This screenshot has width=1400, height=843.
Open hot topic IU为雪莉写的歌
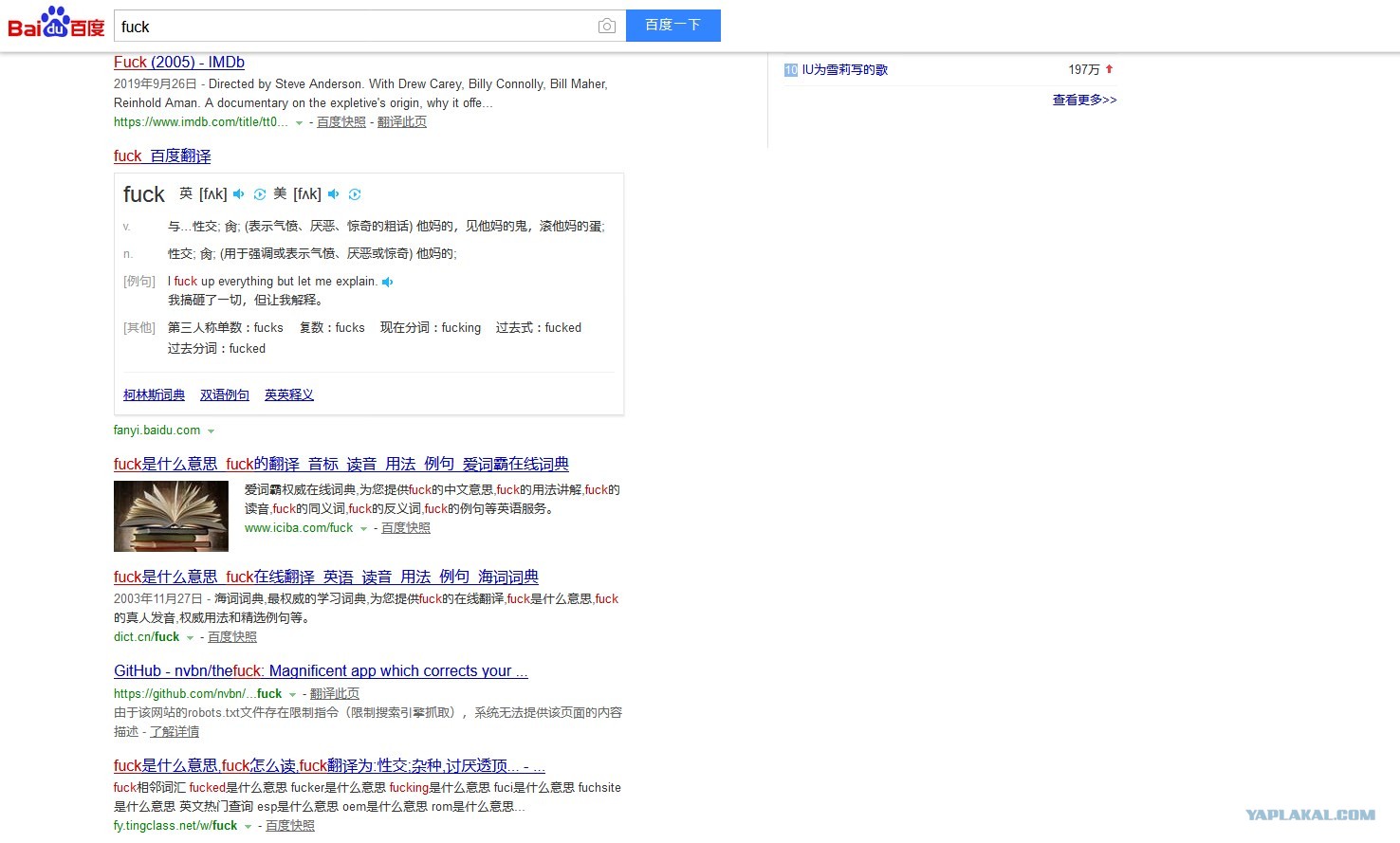[x=845, y=70]
